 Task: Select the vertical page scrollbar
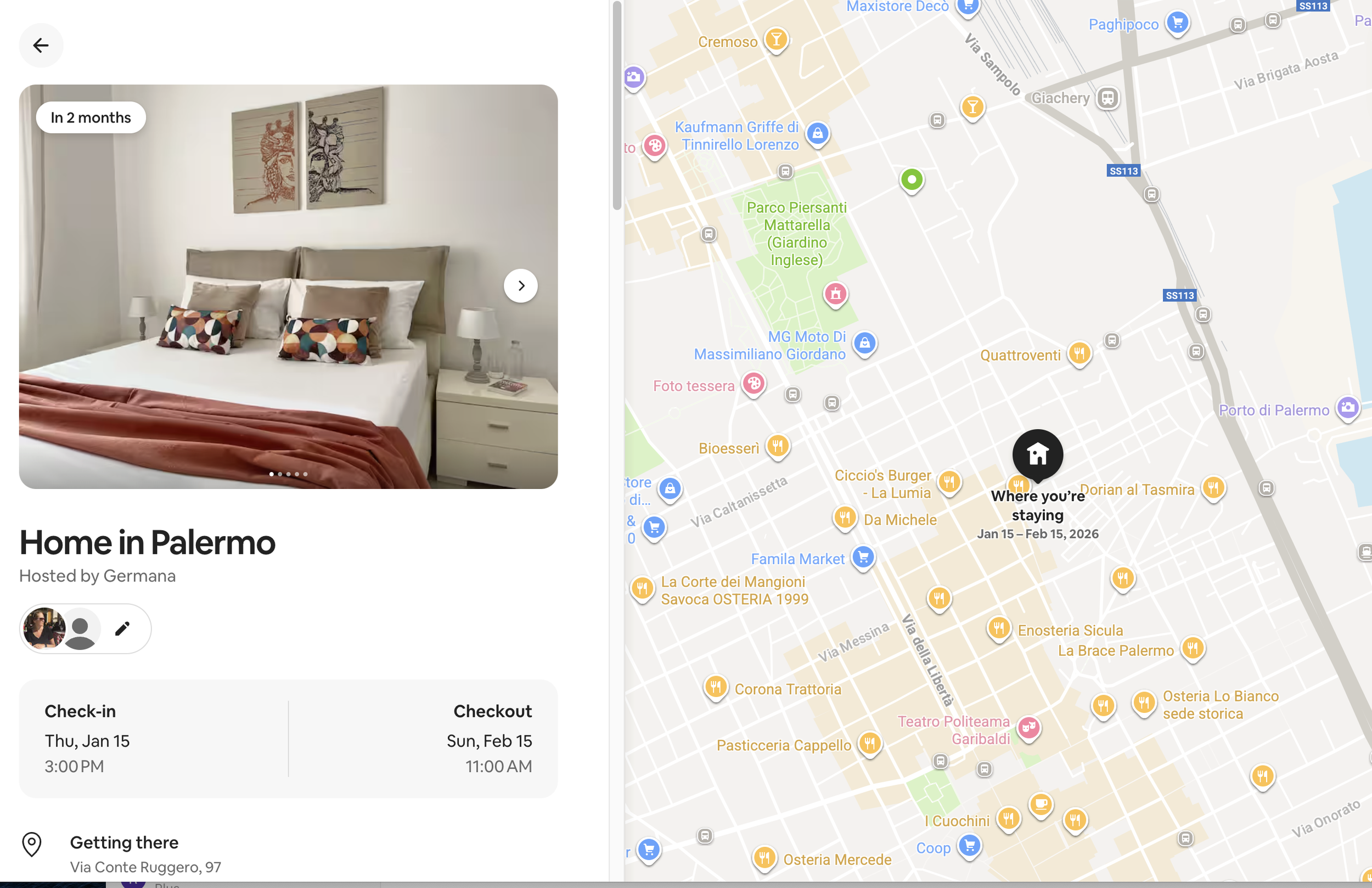[x=617, y=106]
